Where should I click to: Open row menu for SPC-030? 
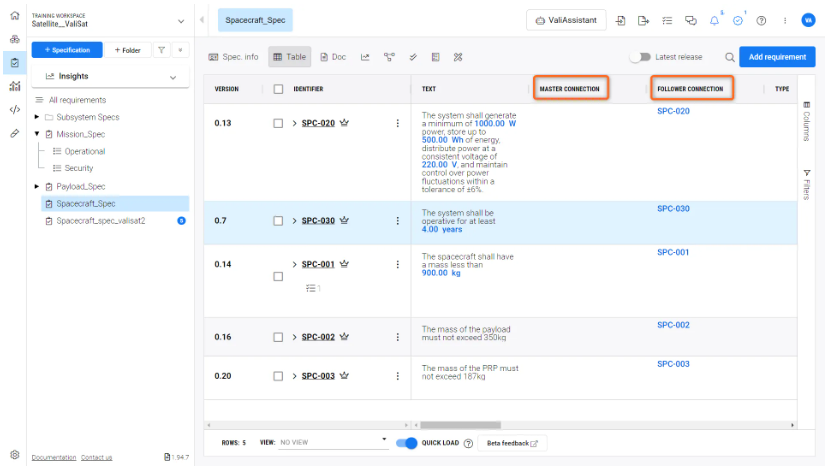coord(398,221)
